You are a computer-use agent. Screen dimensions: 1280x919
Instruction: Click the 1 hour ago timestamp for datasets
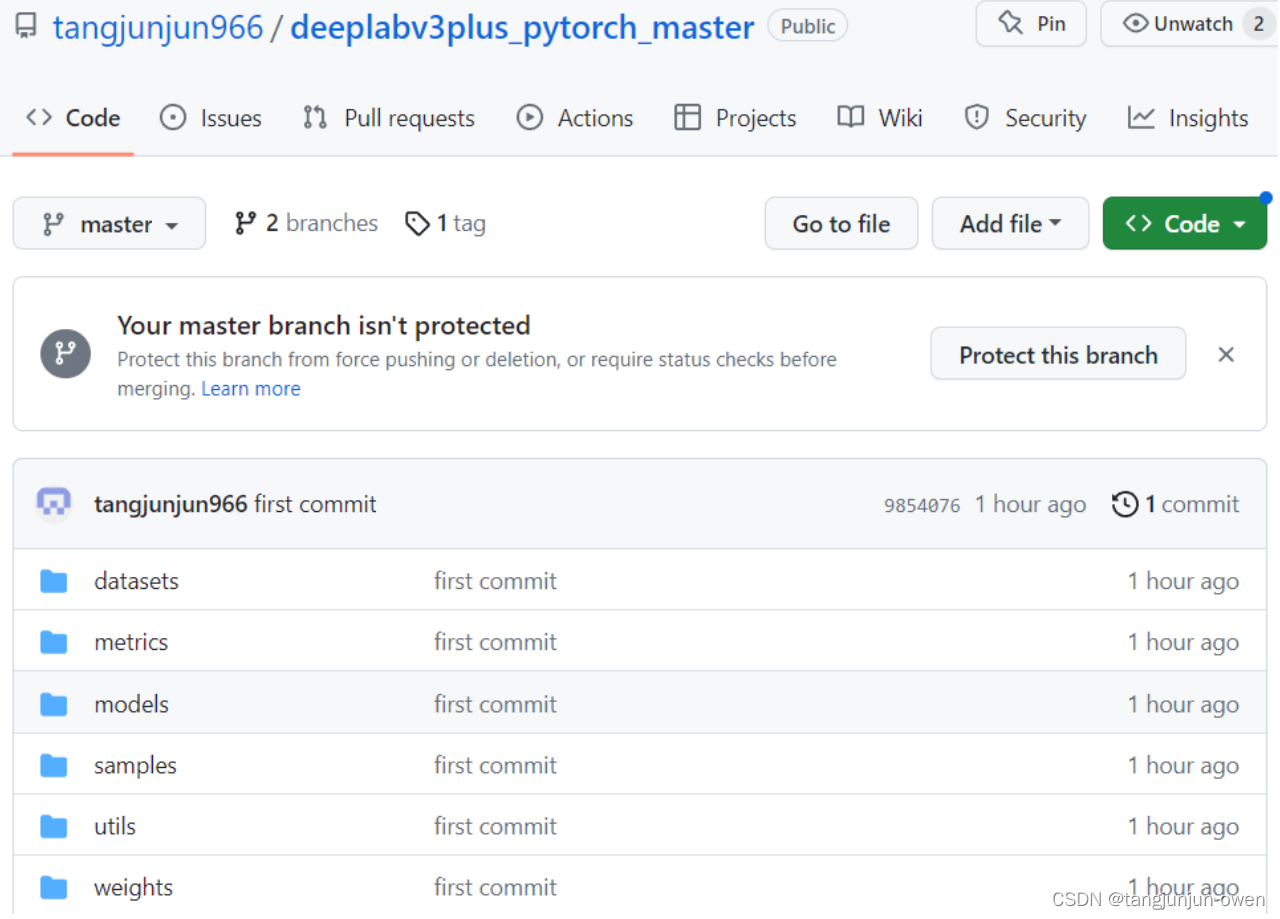click(1183, 581)
